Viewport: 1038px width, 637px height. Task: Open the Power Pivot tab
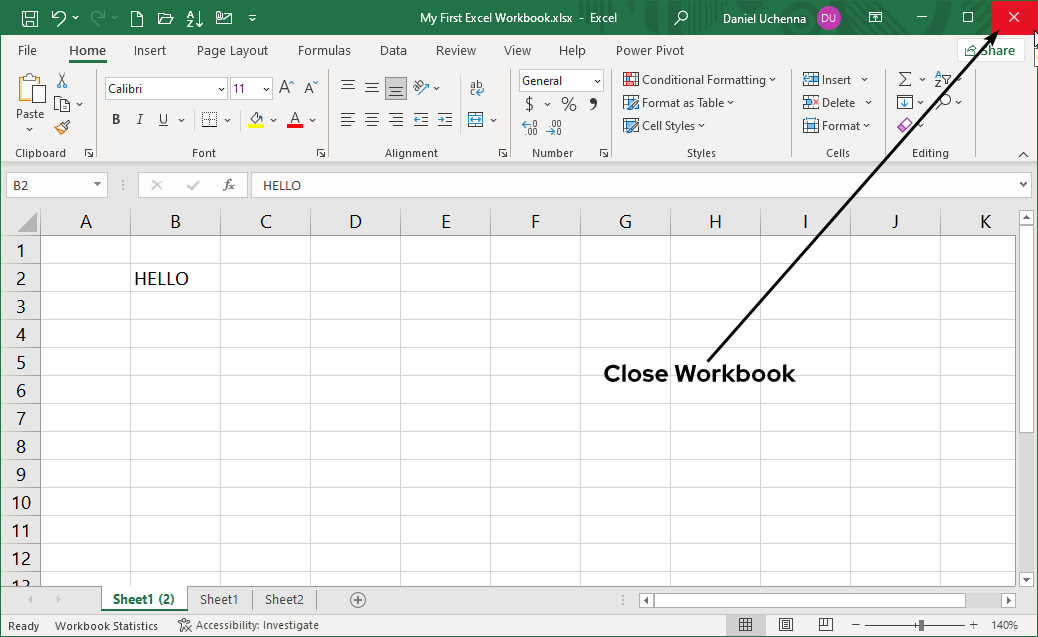(x=649, y=50)
